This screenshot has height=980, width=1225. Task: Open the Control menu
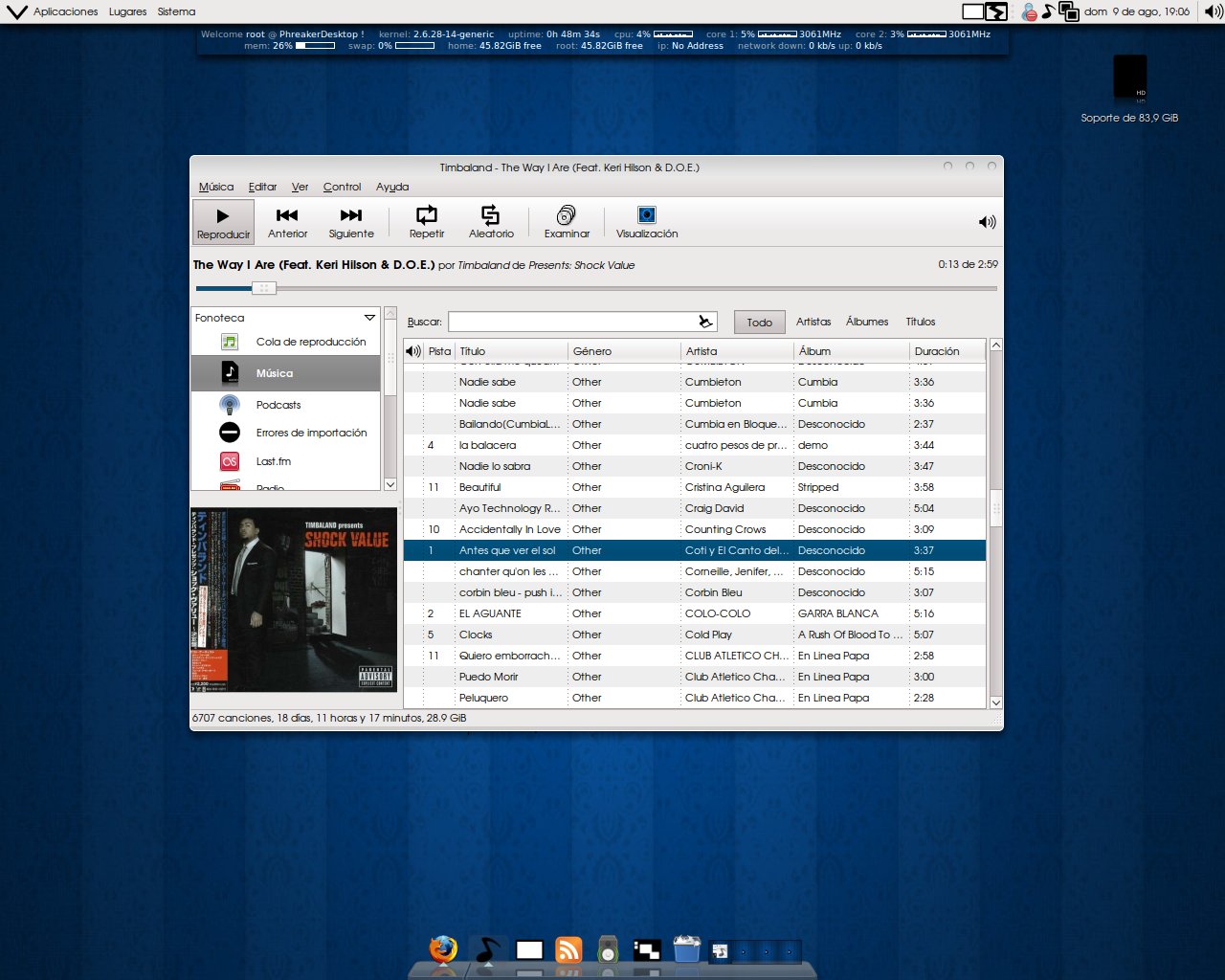pos(342,187)
